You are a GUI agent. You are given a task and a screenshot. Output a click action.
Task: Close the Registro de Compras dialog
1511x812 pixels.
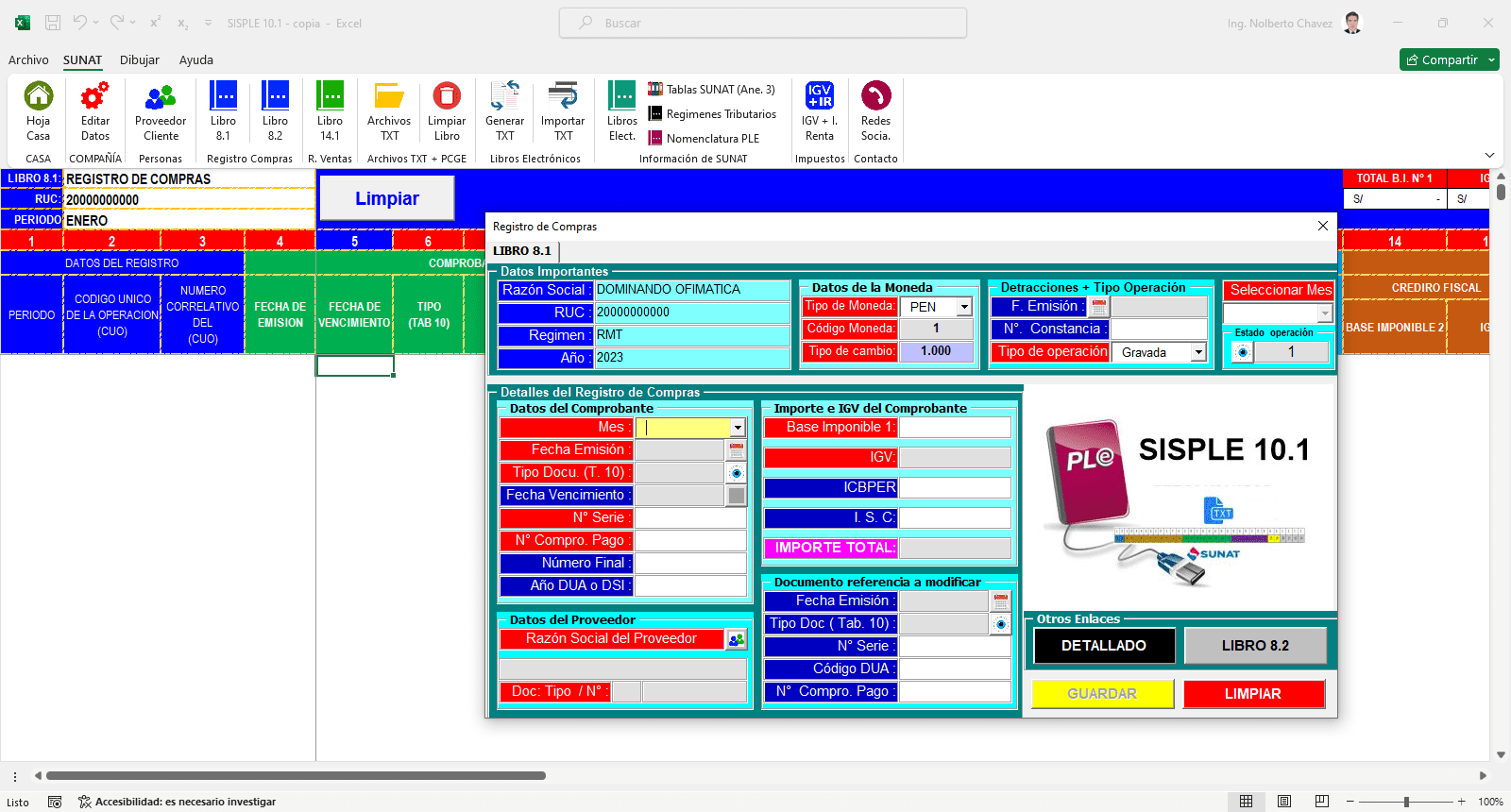1323,226
